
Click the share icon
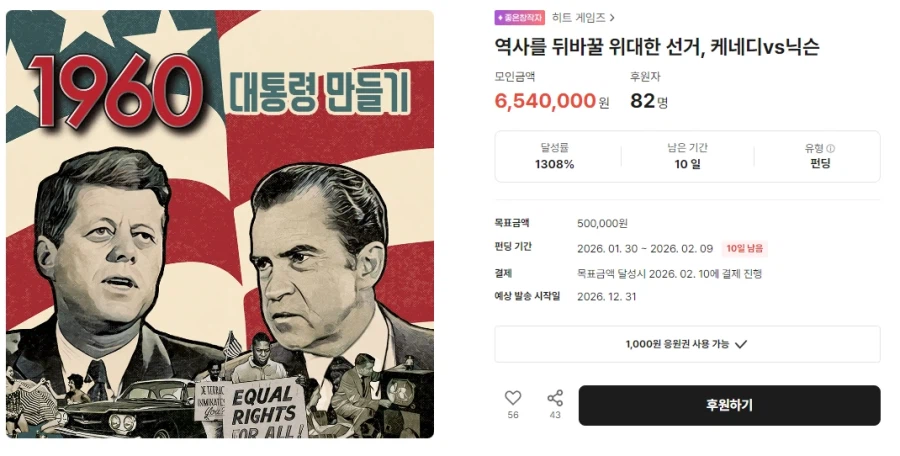[x=555, y=398]
